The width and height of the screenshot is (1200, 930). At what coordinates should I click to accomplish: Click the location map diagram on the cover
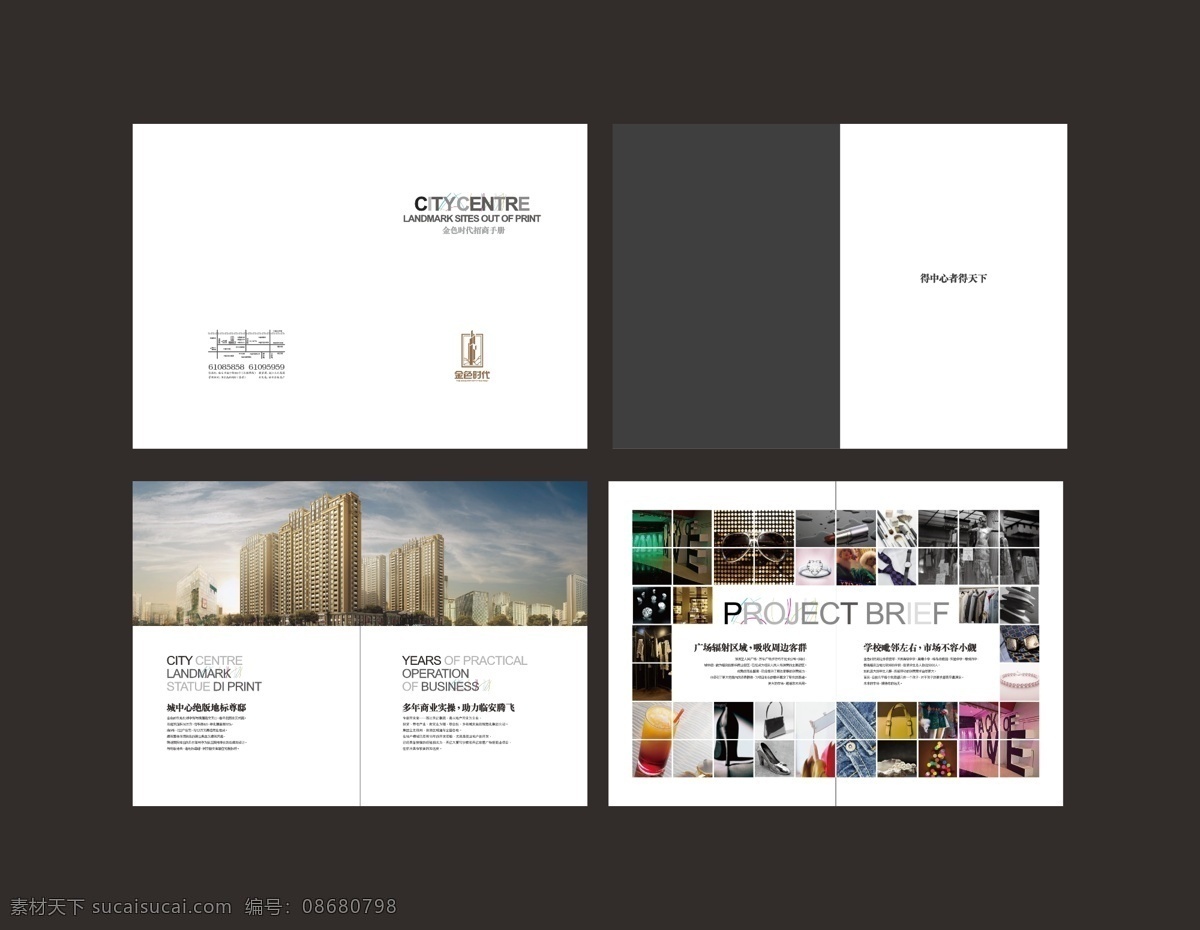coord(248,346)
